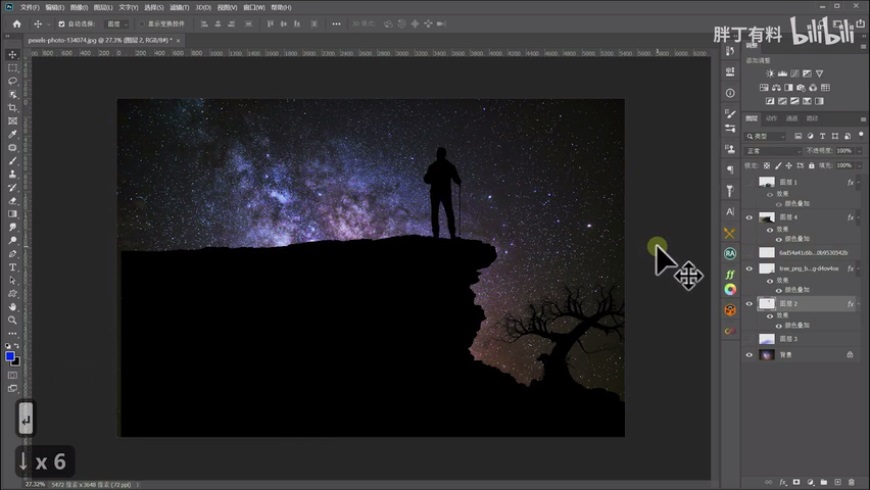Hide 图层 2 layer
The height and width of the screenshot is (490, 870).
[x=749, y=304]
